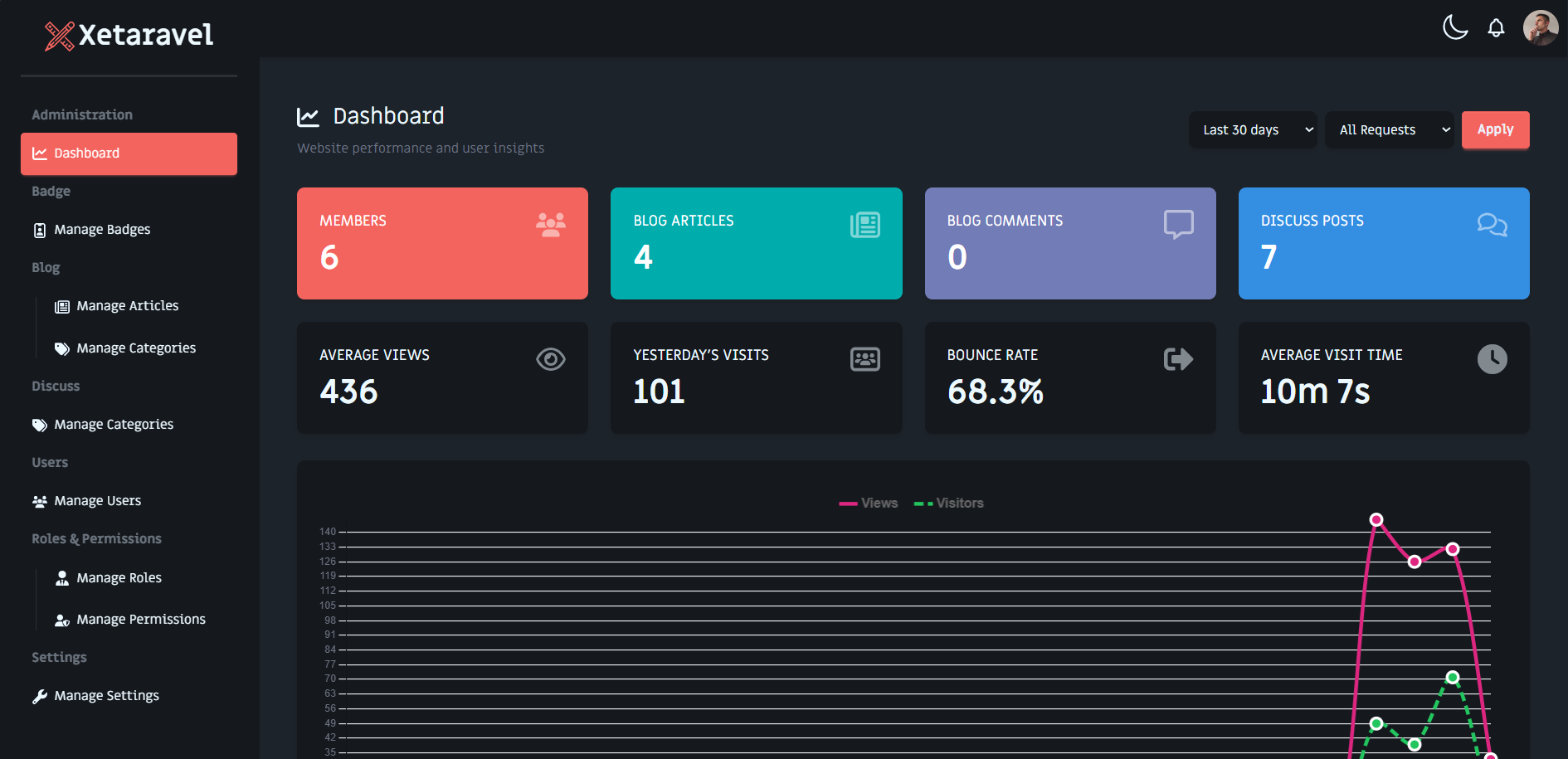Expand the Roles & Permissions section
Viewport: 1568px width, 759px height.
click(x=96, y=538)
